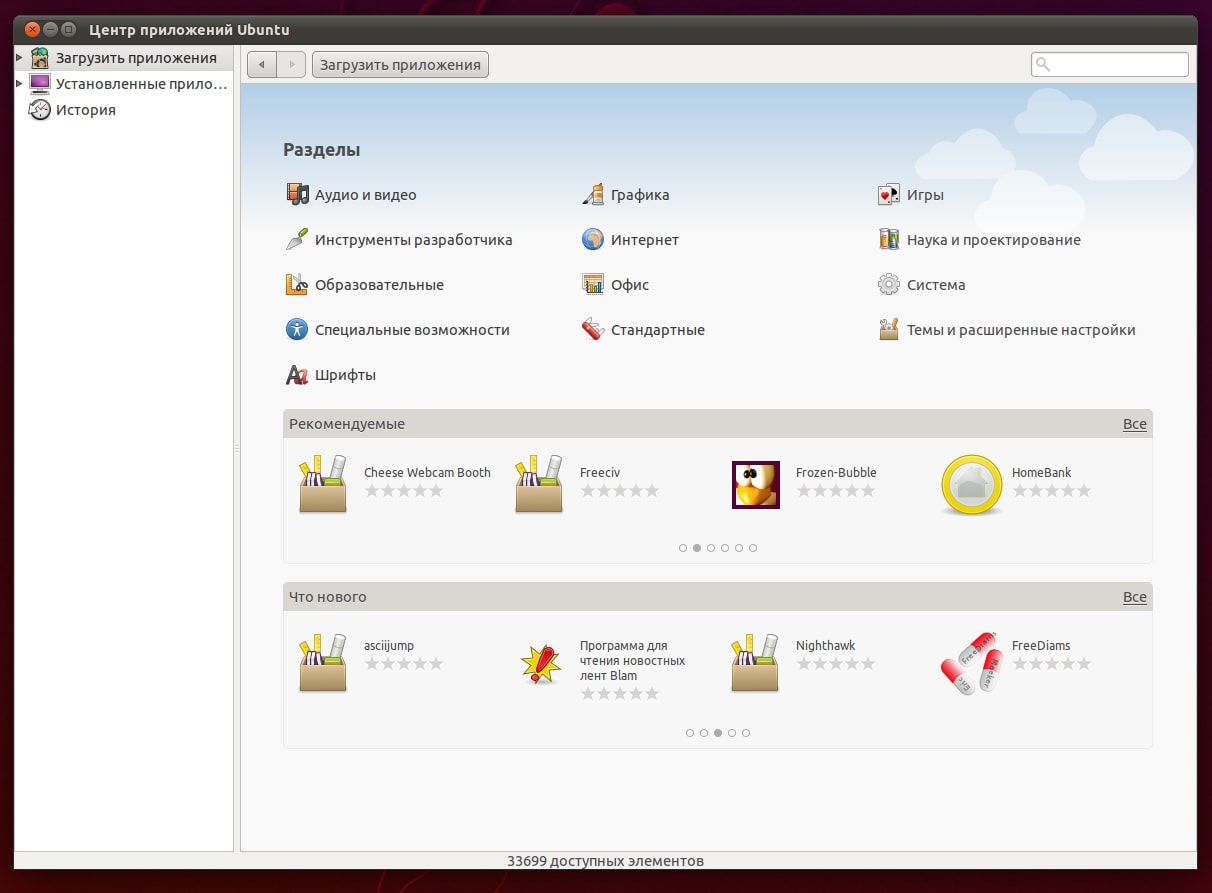Click the star rating under FreeDiams
Screen dimensions: 1212x893
pyautogui.click(x=1051, y=664)
